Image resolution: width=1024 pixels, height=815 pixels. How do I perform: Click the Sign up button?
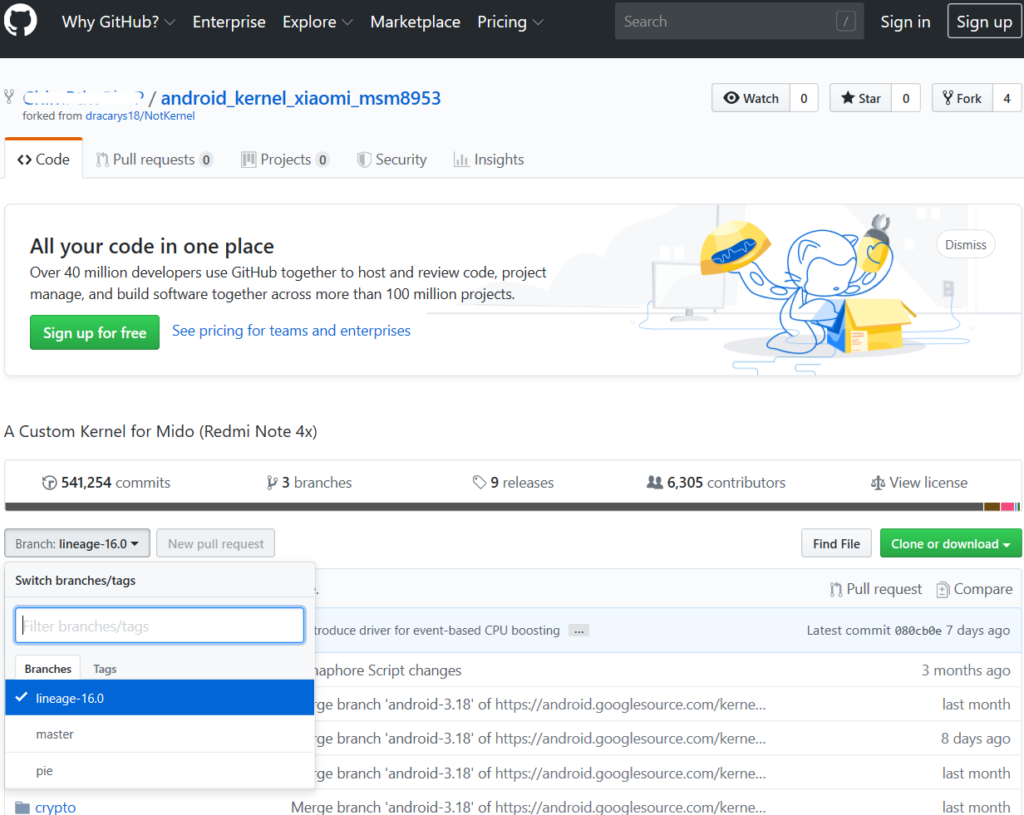(x=984, y=22)
